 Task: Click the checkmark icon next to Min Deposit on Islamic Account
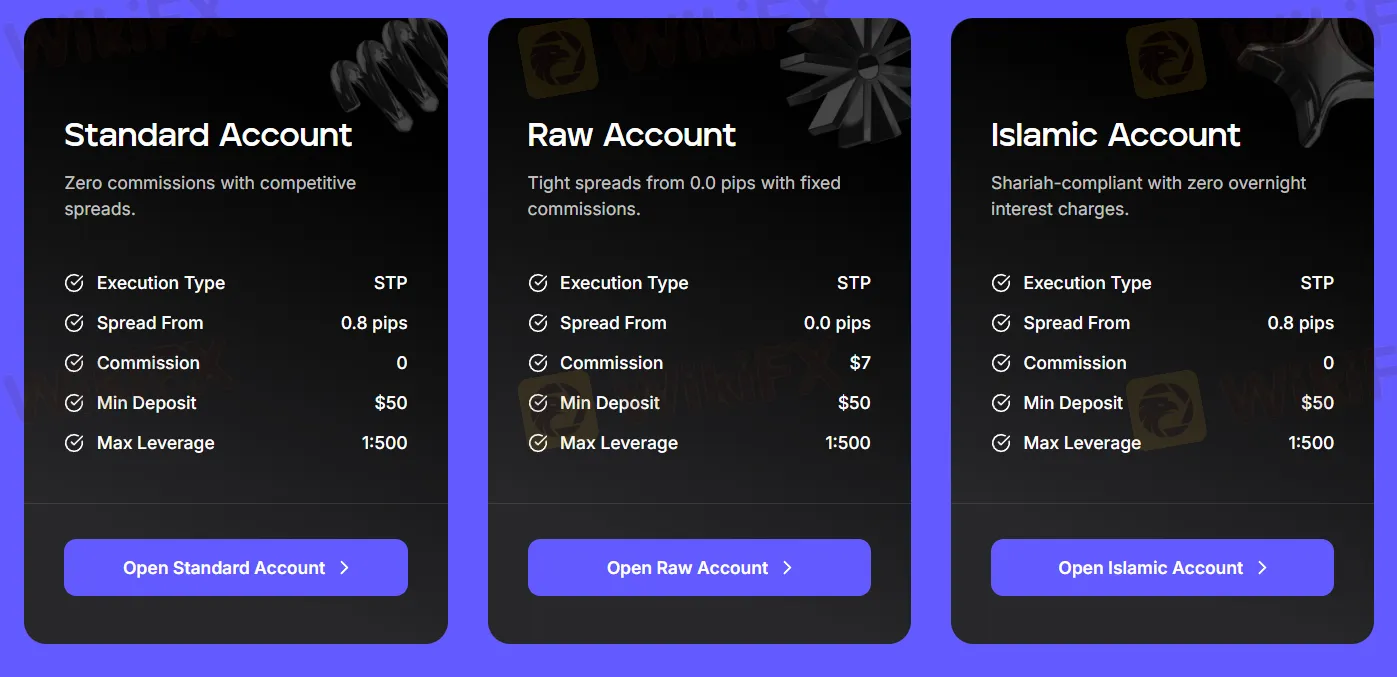point(1001,403)
